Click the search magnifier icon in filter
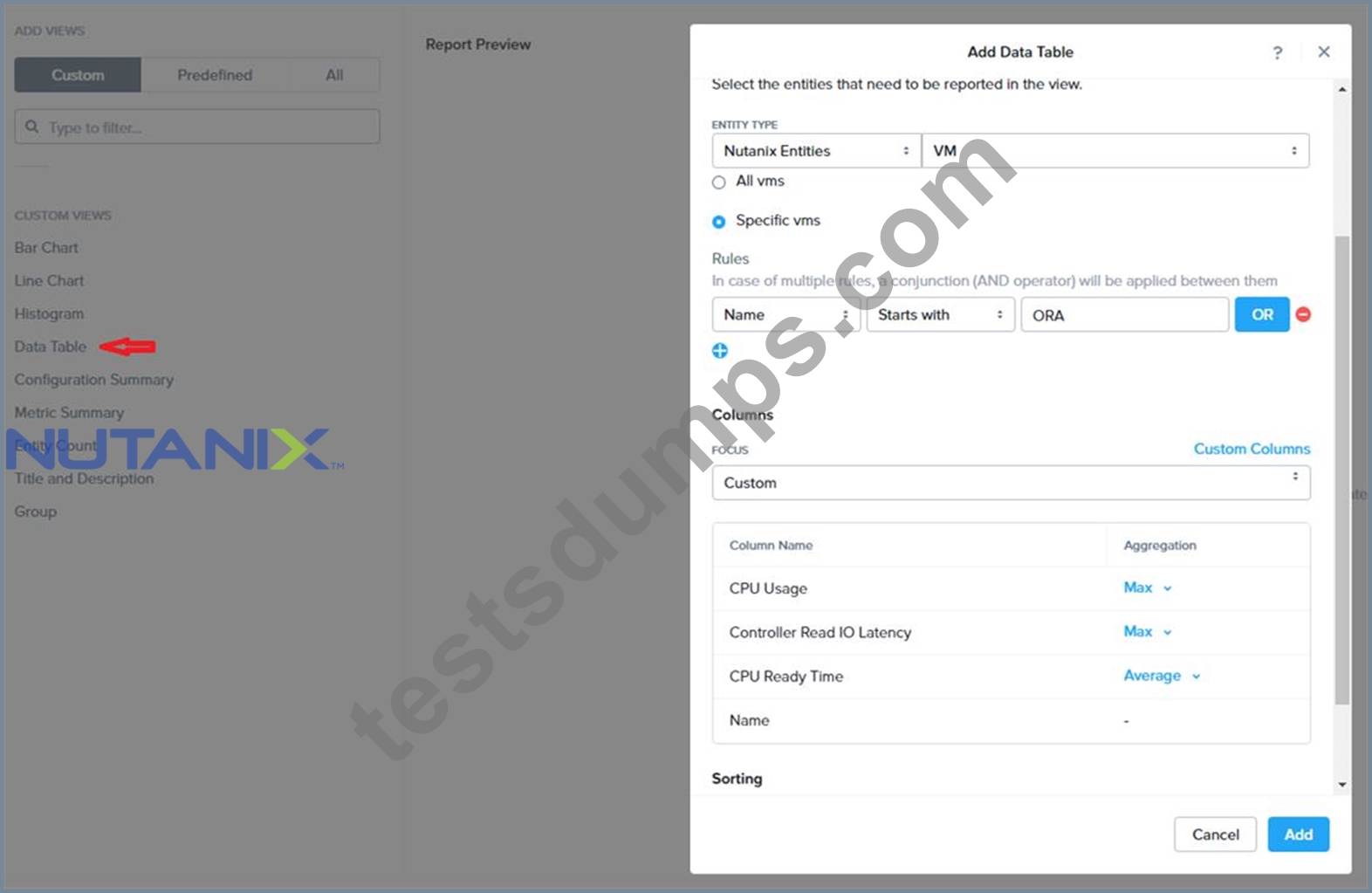Viewport: 1372px width, 893px height. (32, 127)
